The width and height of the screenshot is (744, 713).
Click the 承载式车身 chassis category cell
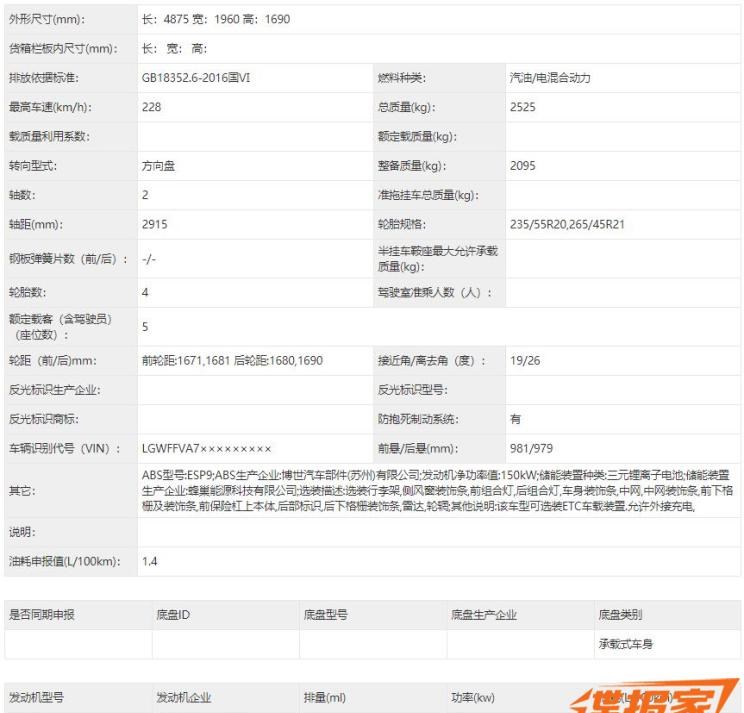(x=625, y=644)
